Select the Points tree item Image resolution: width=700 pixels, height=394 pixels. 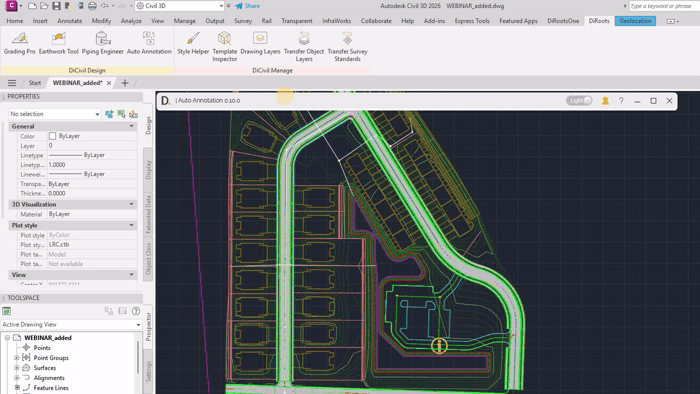pyautogui.click(x=42, y=348)
